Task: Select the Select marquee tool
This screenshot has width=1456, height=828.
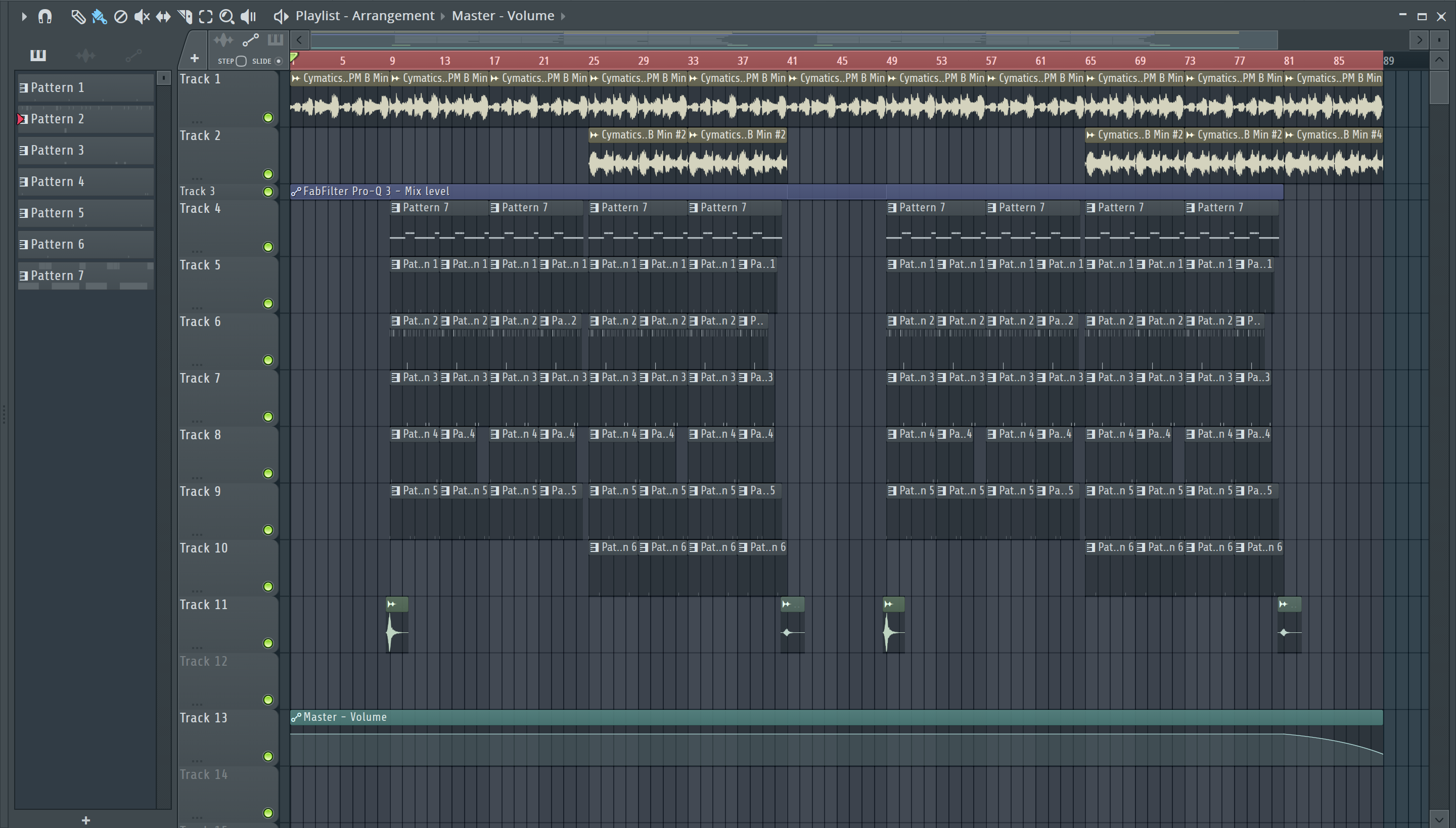Action: (x=206, y=17)
